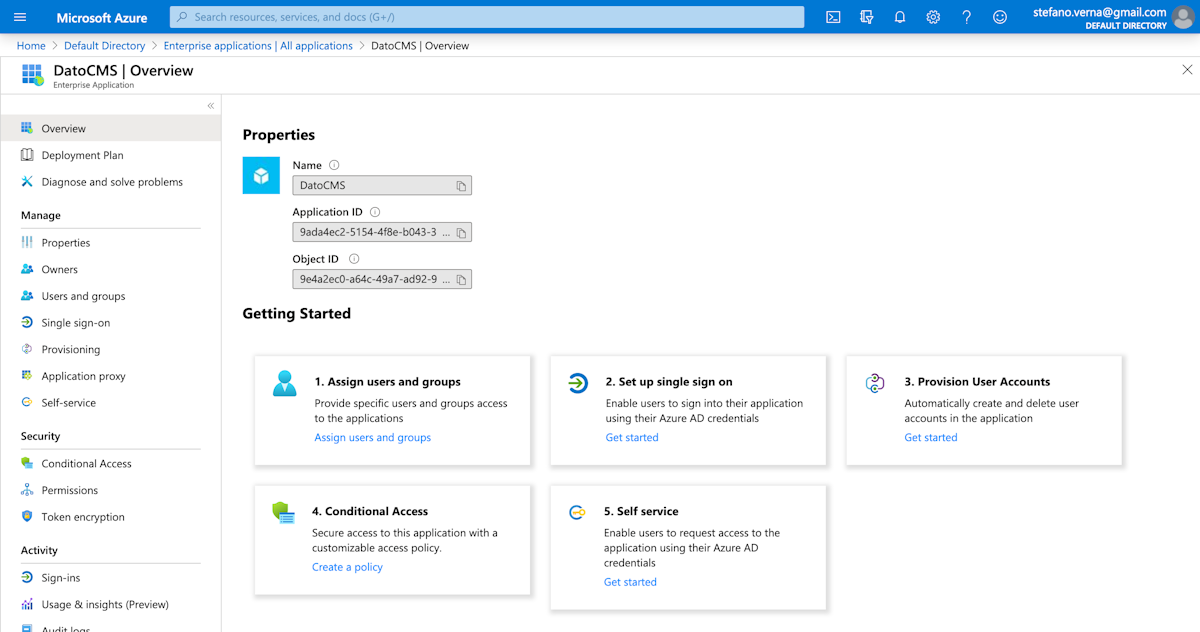1200x632 pixels.
Task: Click the Assign users and groups link
Action: [372, 437]
